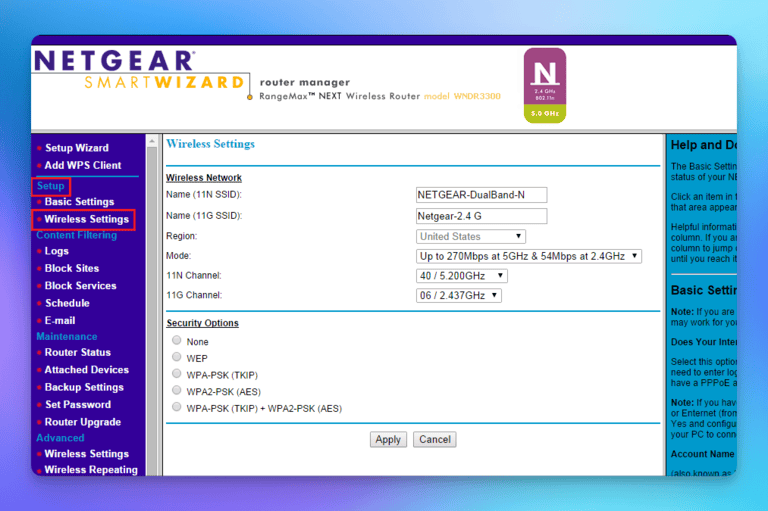Click the sidebar scrollbar up arrow
The width and height of the screenshot is (768, 511).
coord(152,141)
